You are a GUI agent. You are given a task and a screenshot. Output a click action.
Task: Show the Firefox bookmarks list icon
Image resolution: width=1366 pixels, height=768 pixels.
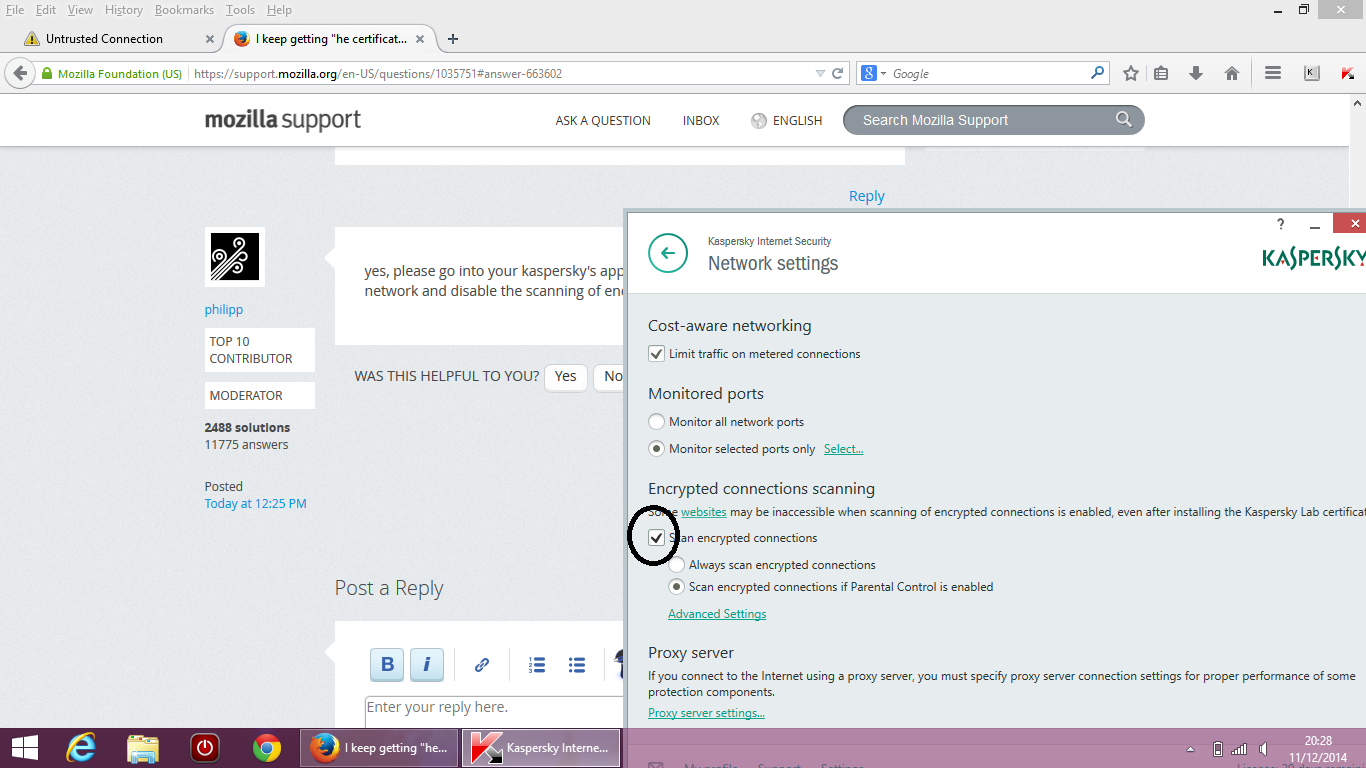[x=1161, y=73]
